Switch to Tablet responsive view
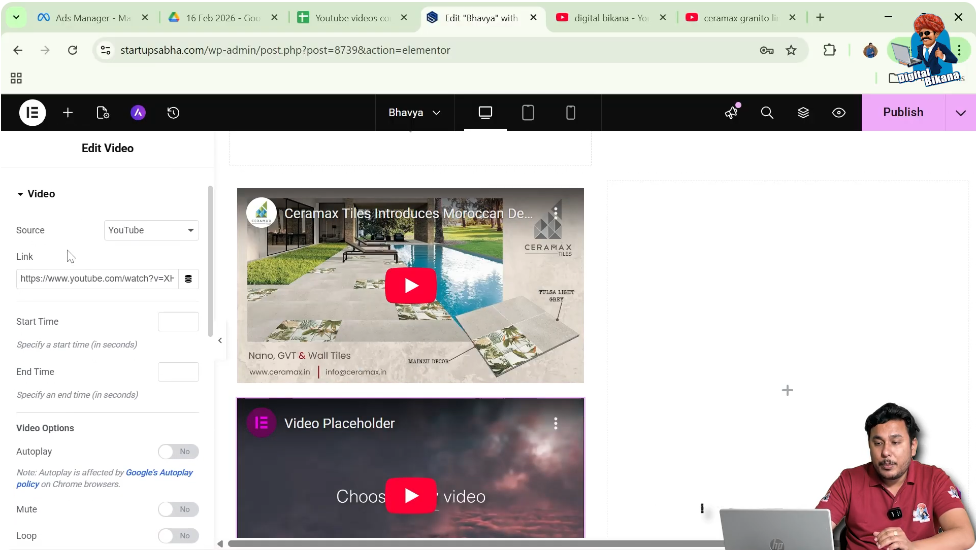 pyautogui.click(x=528, y=113)
